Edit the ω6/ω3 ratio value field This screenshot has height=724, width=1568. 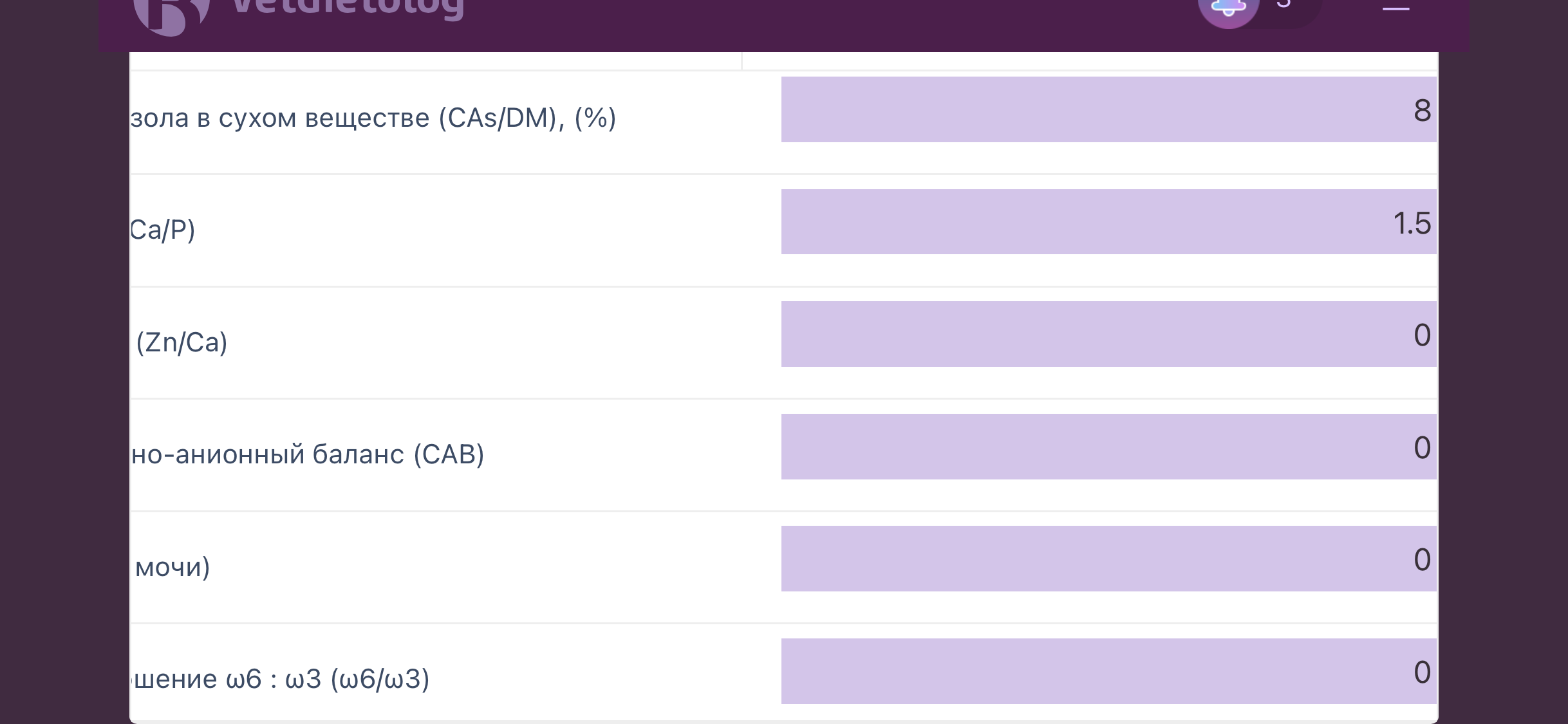pos(1108,671)
